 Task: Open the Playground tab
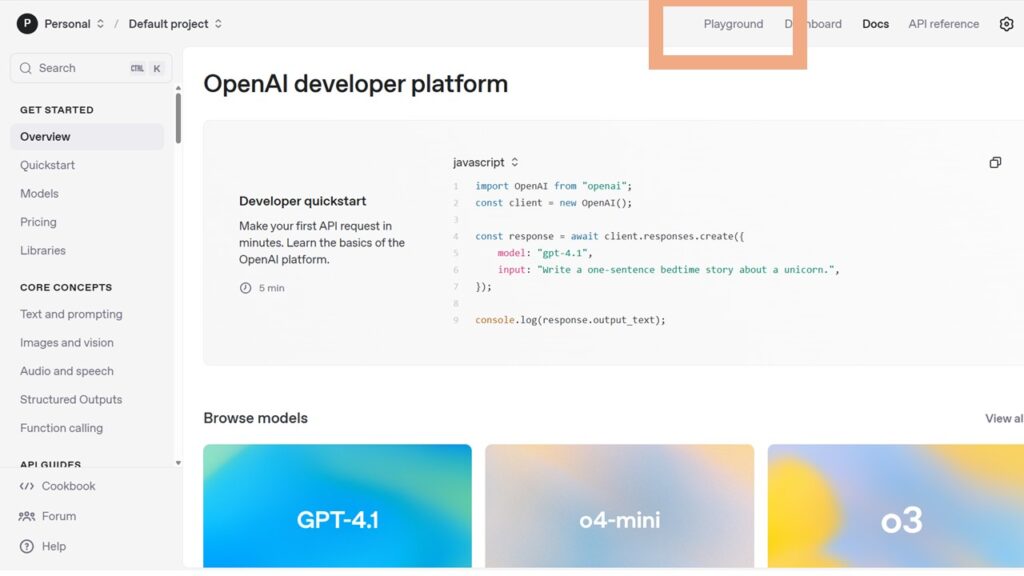click(733, 24)
